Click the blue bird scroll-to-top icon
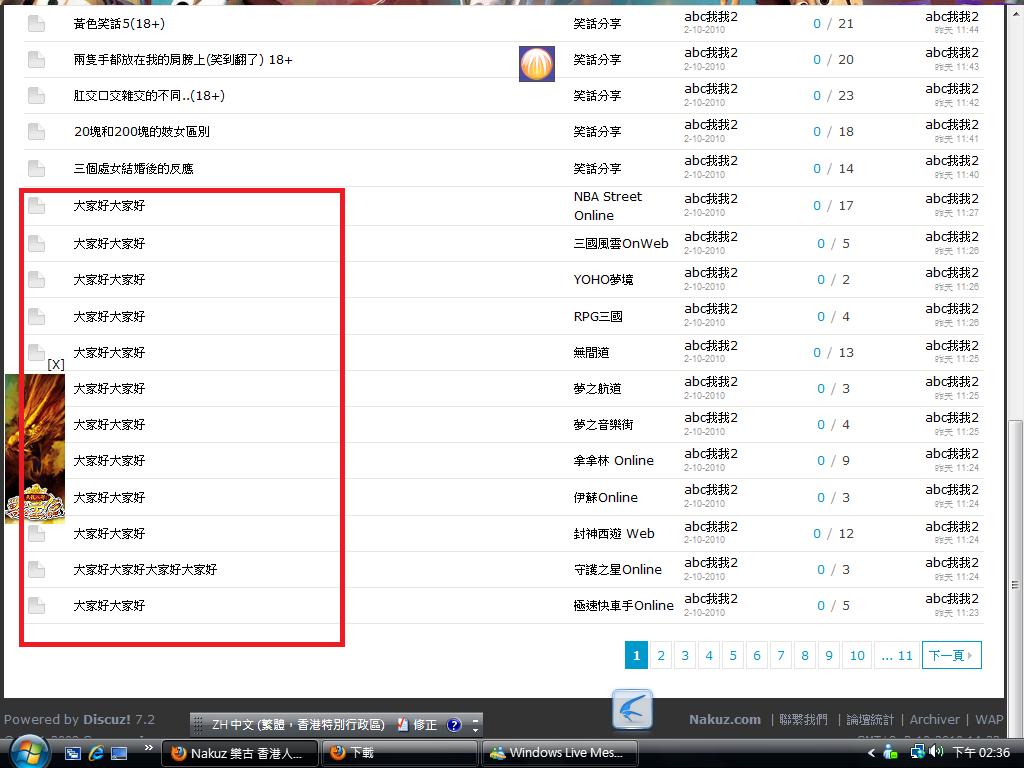Screen dimensions: 1024x768 632,710
